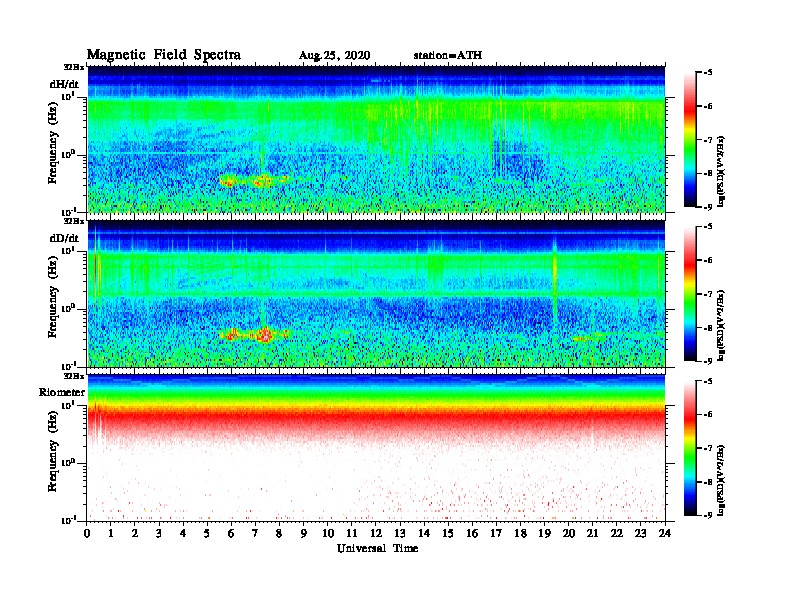Click the dD/dt panel color scale bar
Viewport: 792px width, 612px height.
tap(690, 293)
